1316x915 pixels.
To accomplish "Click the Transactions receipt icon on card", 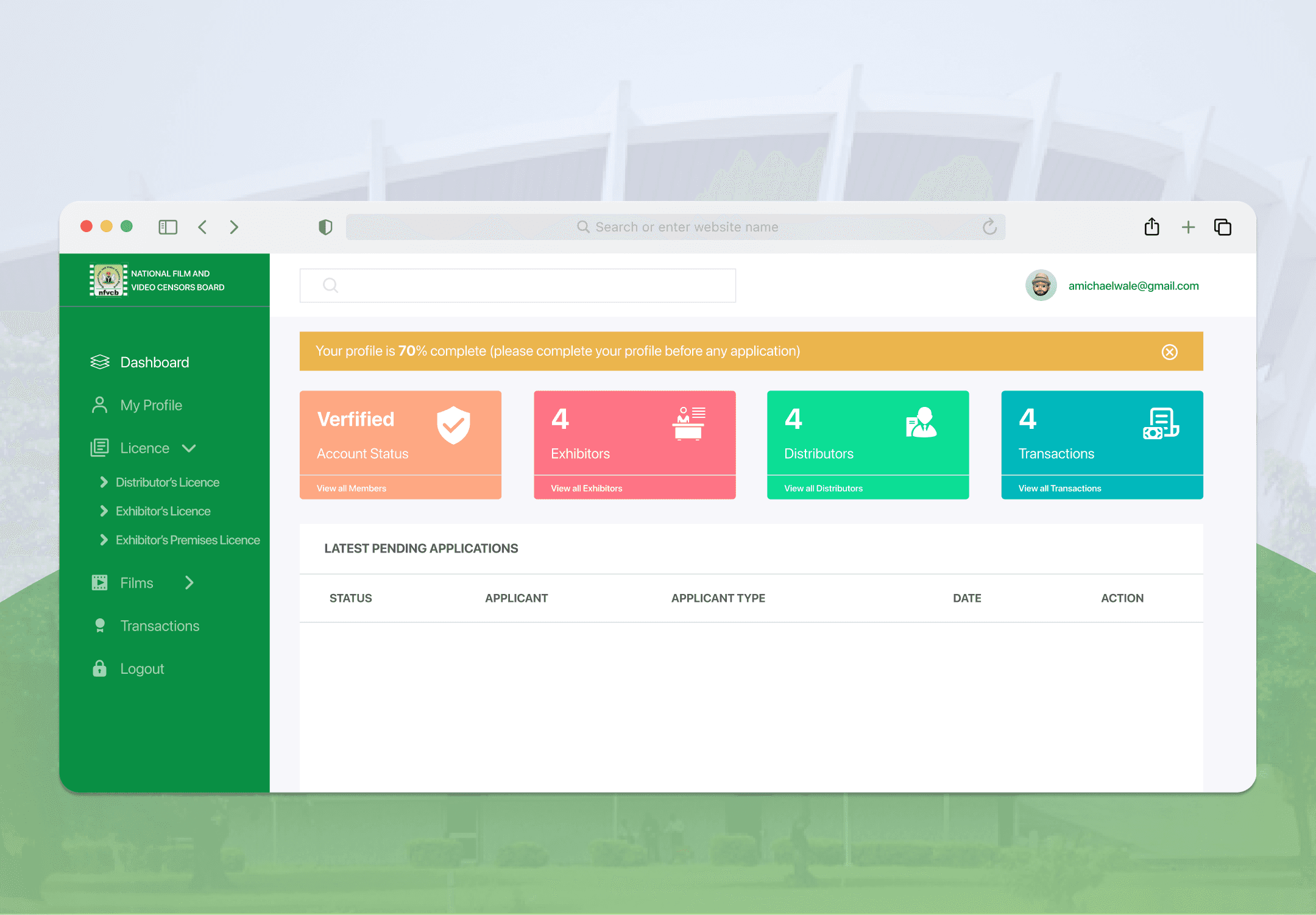I will click(x=1161, y=423).
